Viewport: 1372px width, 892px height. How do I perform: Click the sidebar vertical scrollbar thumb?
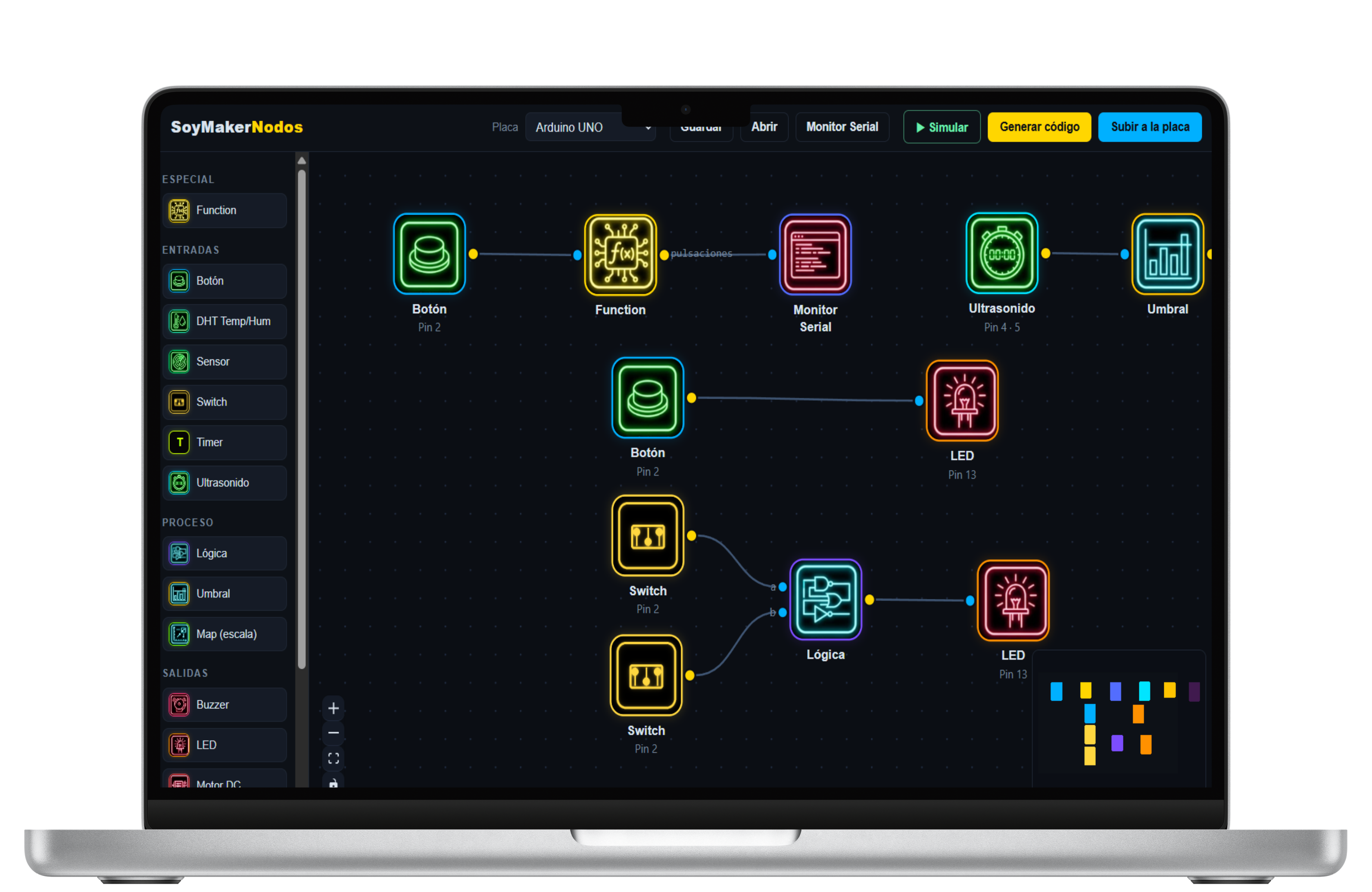coord(302,419)
